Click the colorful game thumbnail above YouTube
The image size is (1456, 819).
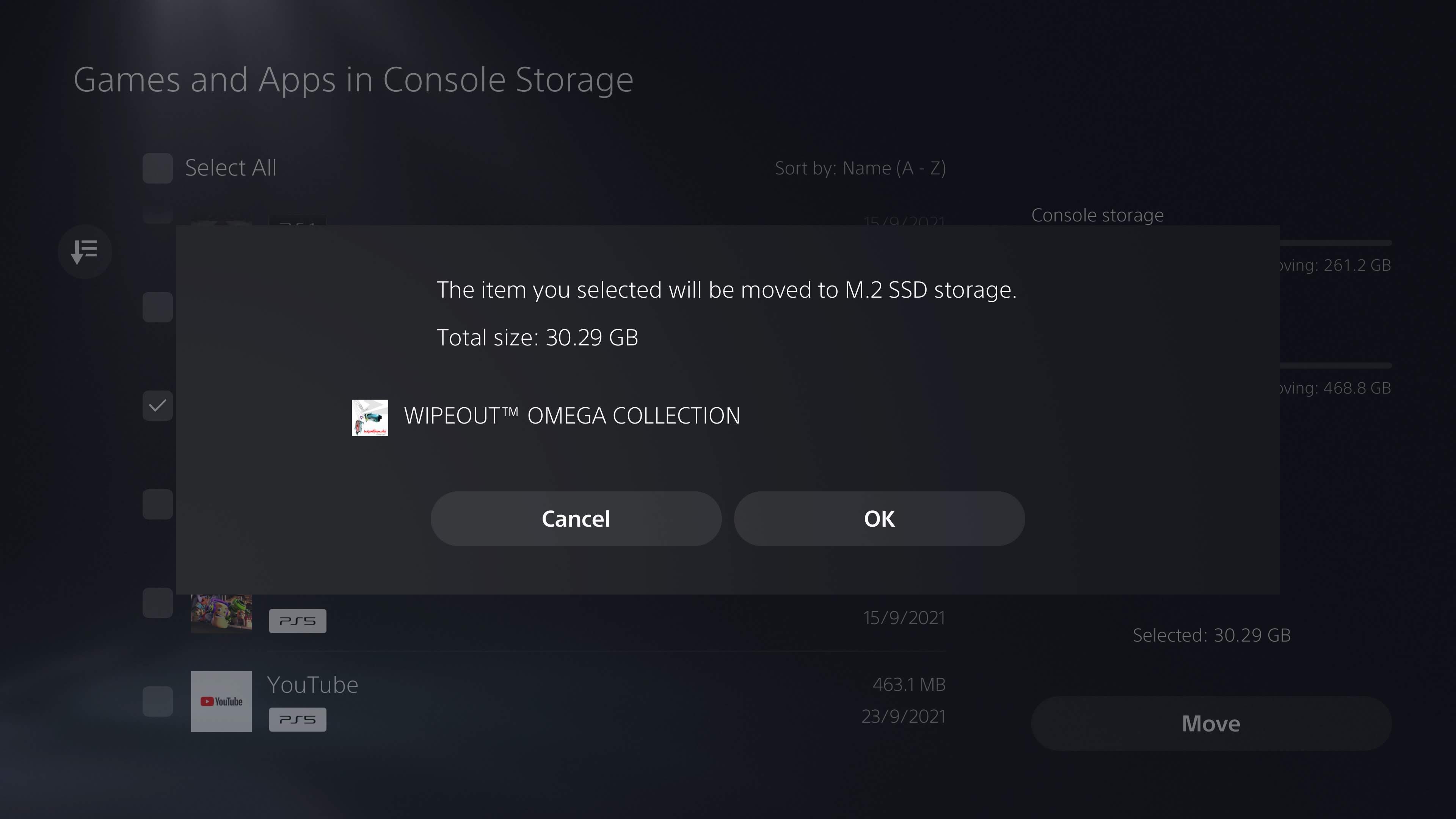coord(221,613)
